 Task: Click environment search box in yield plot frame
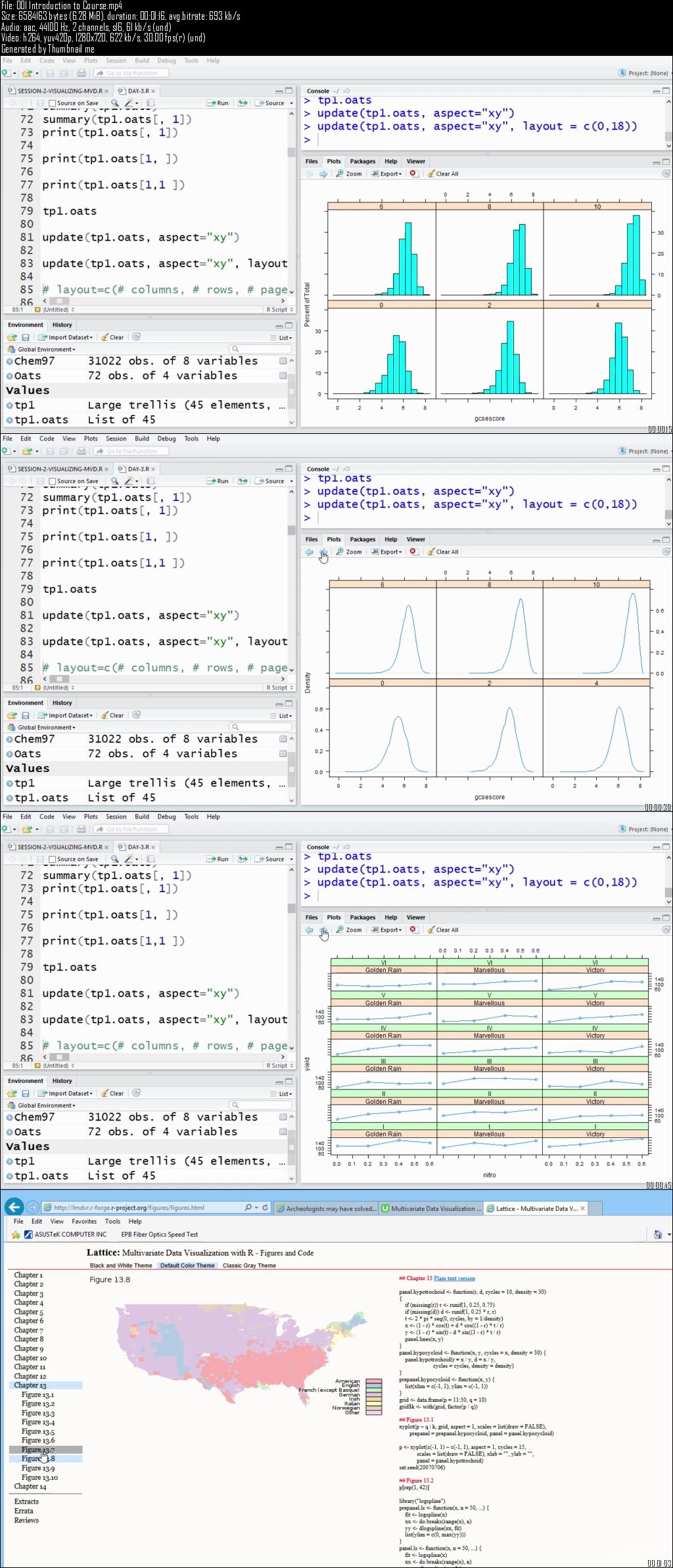pyautogui.click(x=260, y=1105)
